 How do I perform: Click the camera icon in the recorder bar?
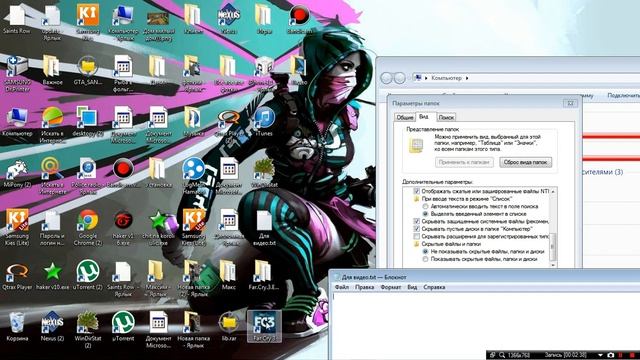pos(611,355)
